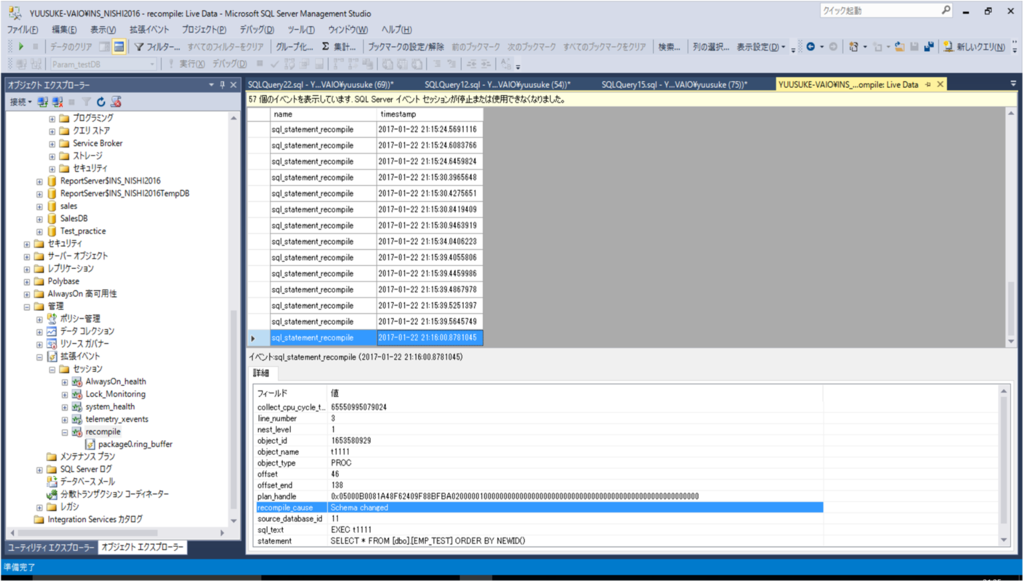Select the SalesDB database icon

click(52, 218)
